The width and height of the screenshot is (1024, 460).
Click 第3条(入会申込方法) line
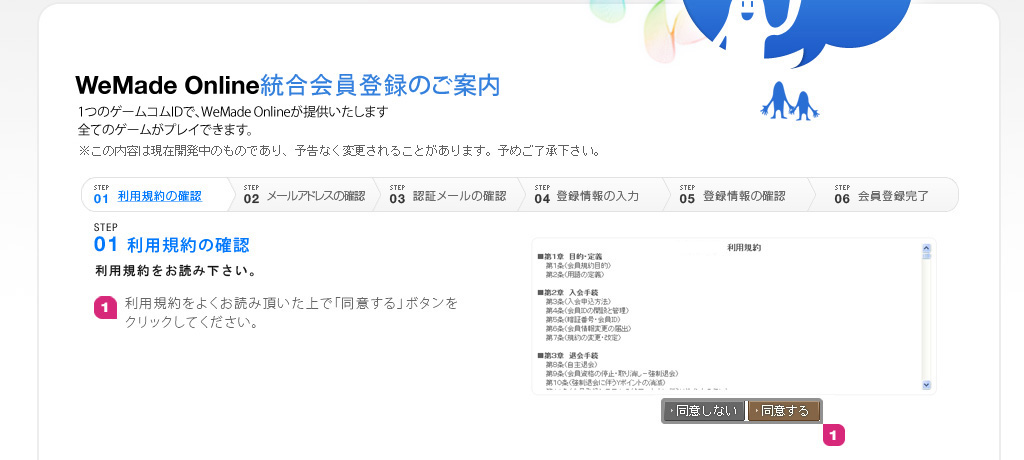tap(578, 301)
